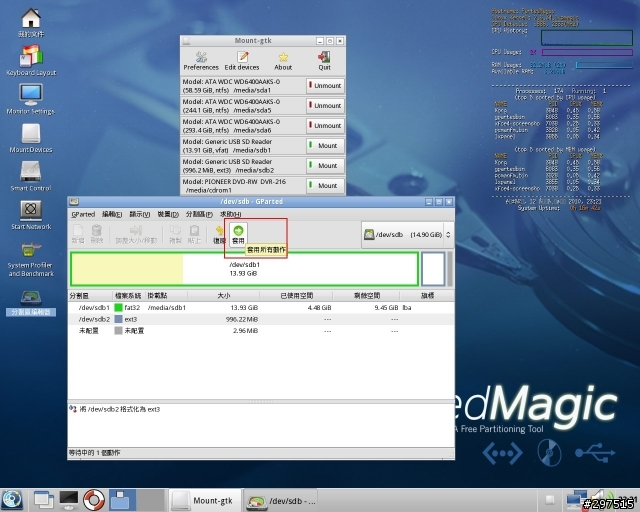
Task: Launch the terminal monitor icon in taskbar
Action: 69,500
